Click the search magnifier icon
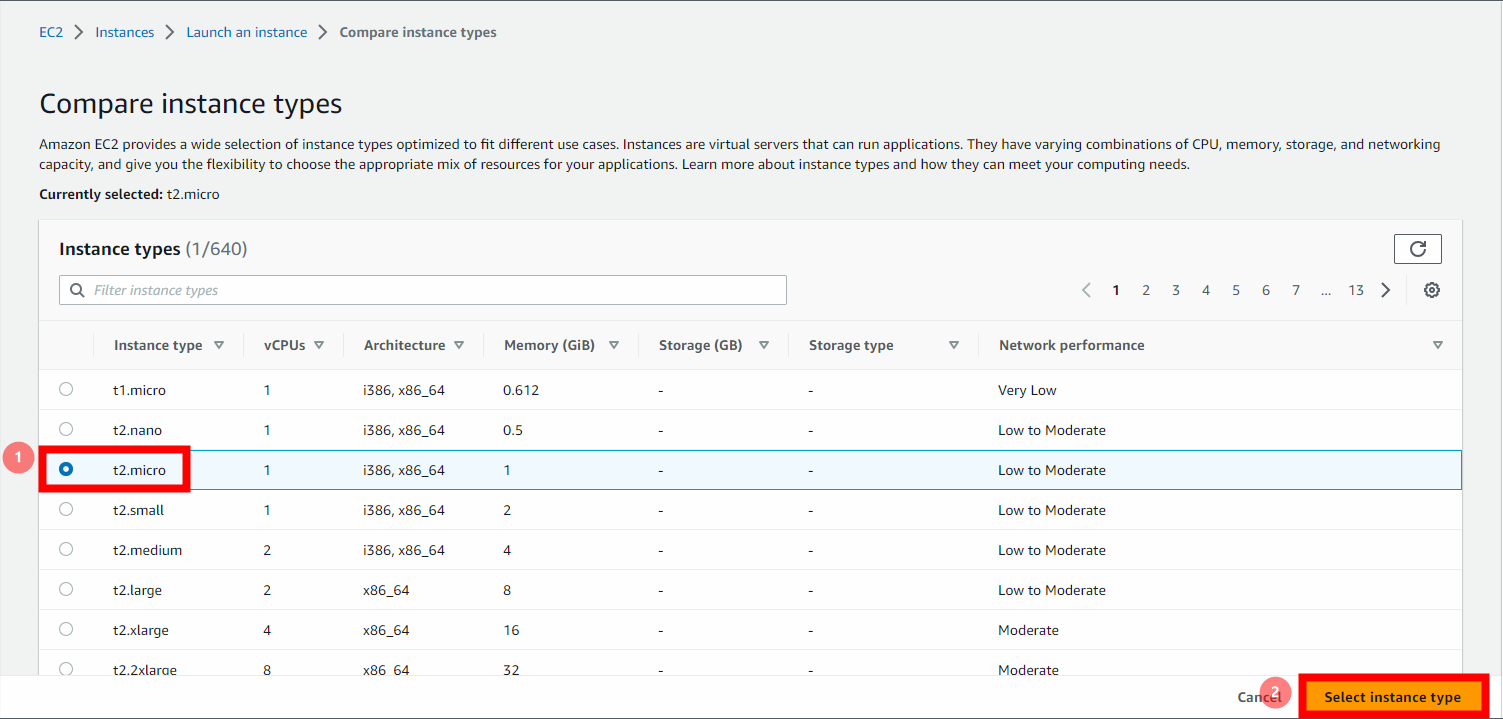The height and width of the screenshot is (719, 1503). (x=77, y=290)
